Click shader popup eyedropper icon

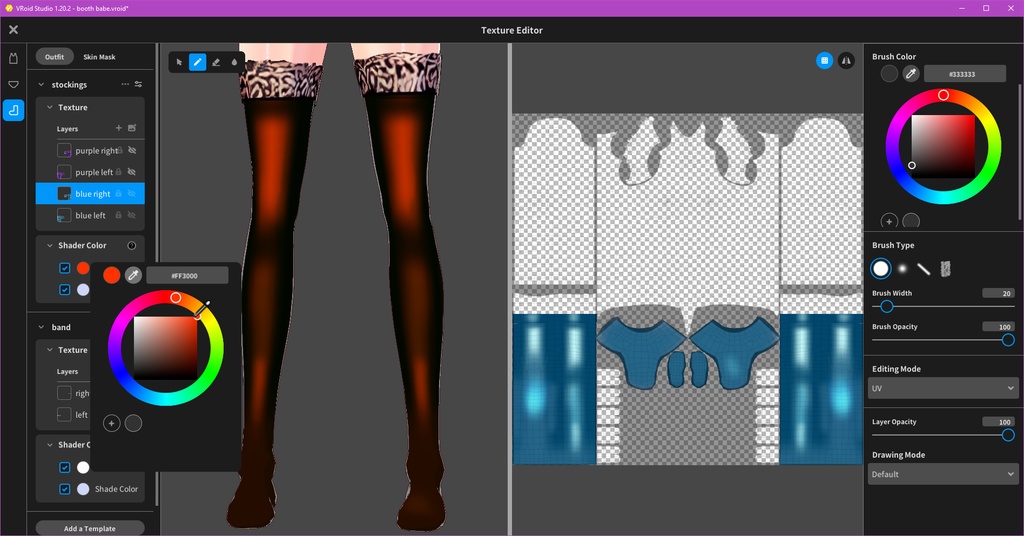click(x=133, y=276)
